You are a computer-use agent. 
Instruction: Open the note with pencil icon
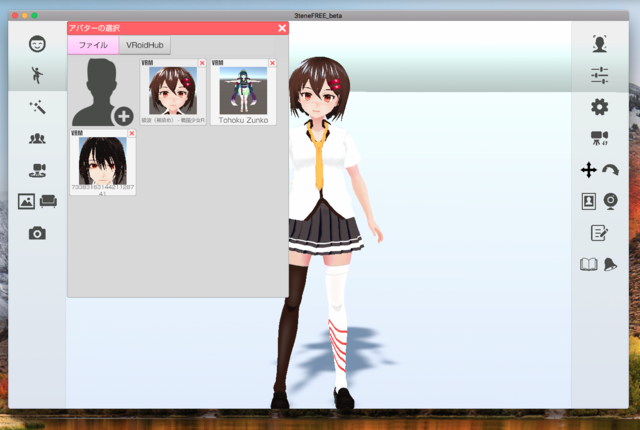600,233
